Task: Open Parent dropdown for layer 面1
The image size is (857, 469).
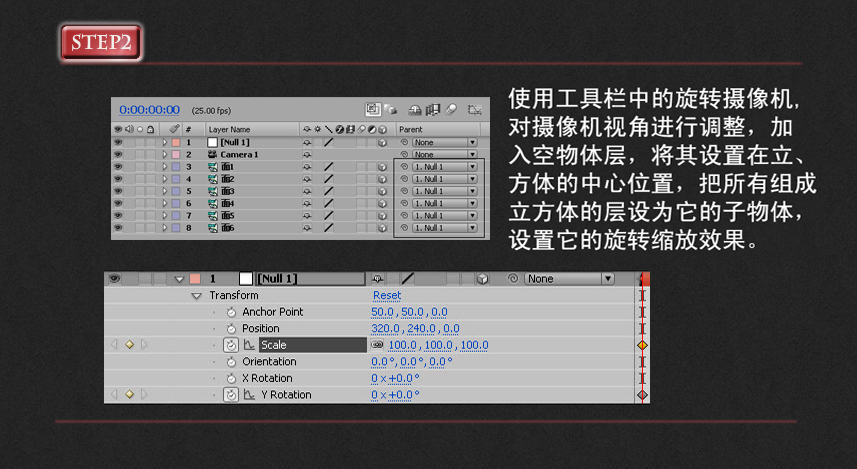Action: coord(445,167)
